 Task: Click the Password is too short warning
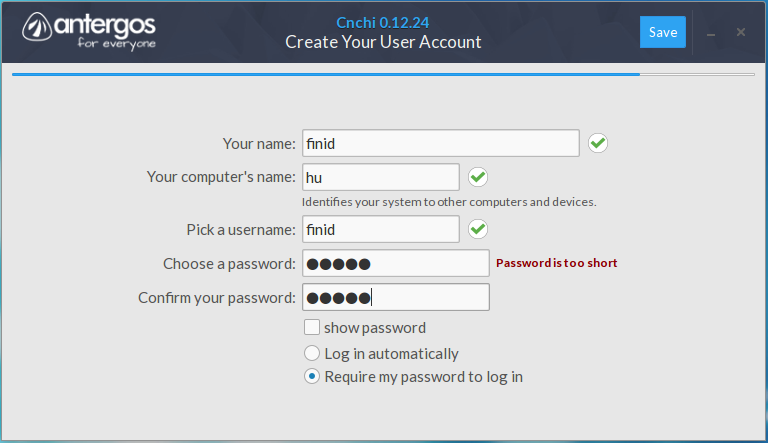coord(556,263)
